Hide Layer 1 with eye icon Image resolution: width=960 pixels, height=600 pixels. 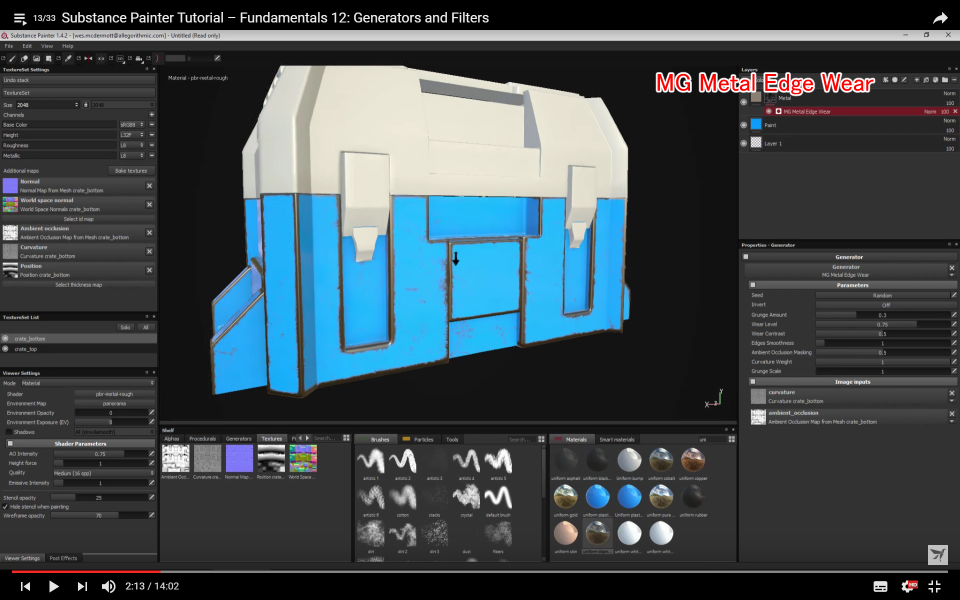[744, 143]
